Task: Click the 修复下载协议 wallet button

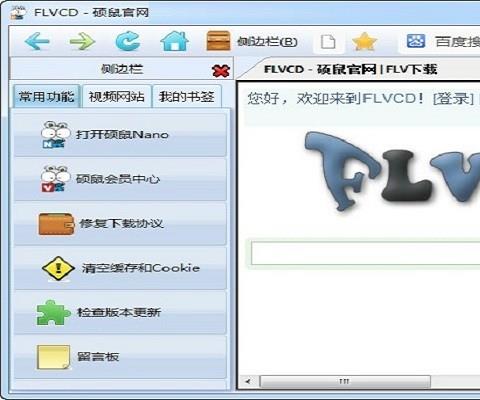Action: pos(120,224)
